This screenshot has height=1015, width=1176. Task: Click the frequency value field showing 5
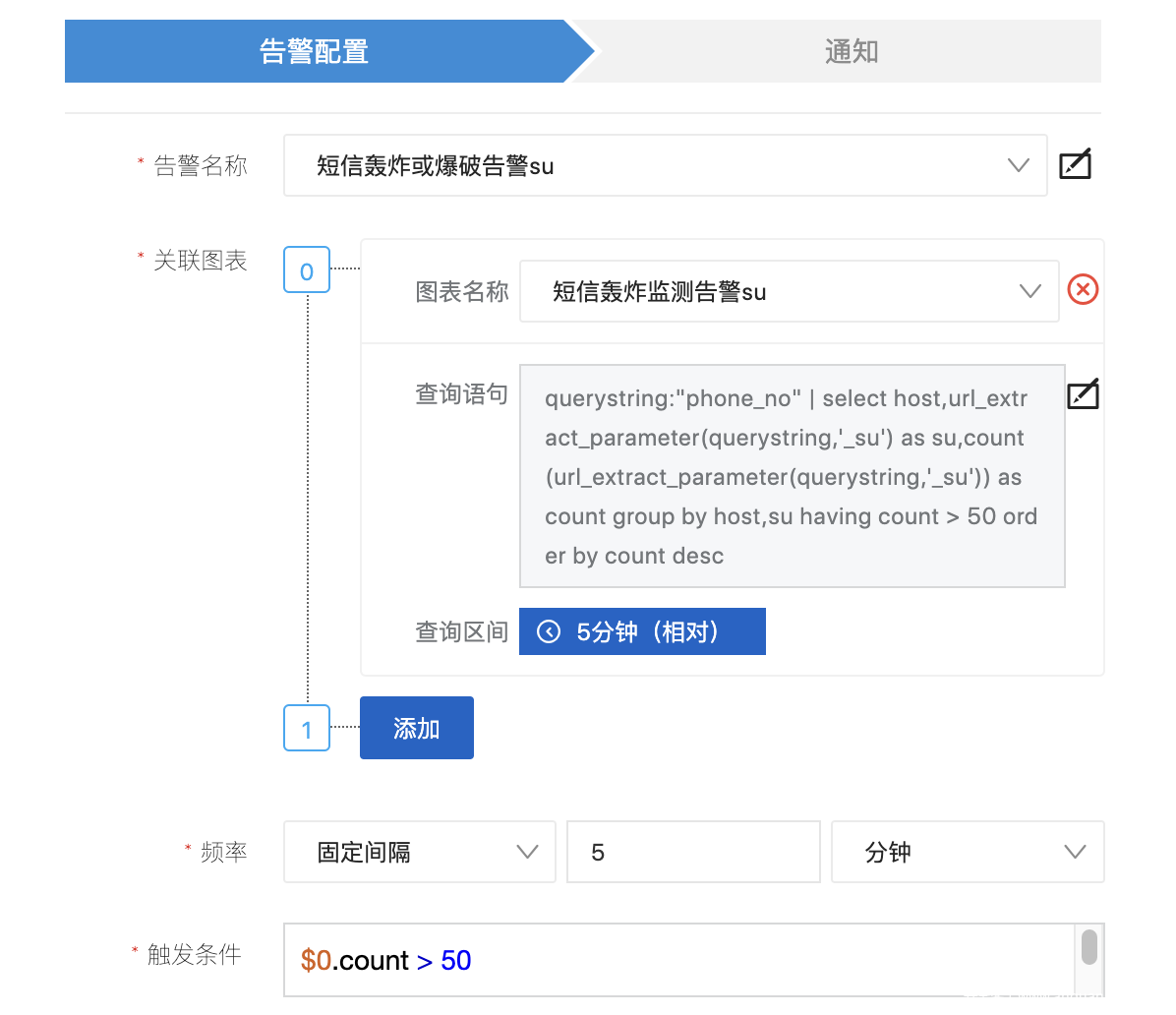(693, 852)
